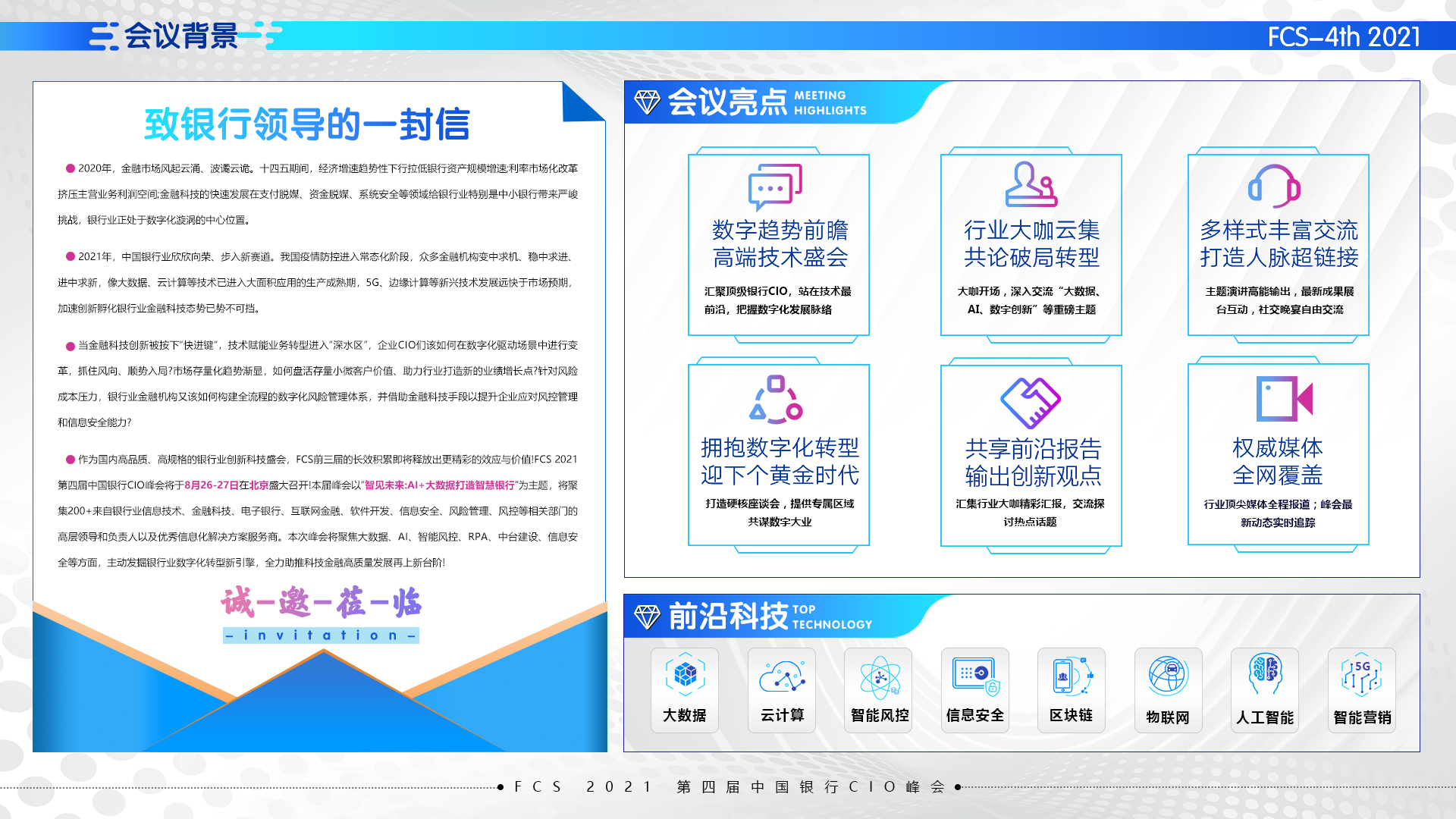Click the 区块链 label
The image size is (1456, 819).
[x=1071, y=715]
